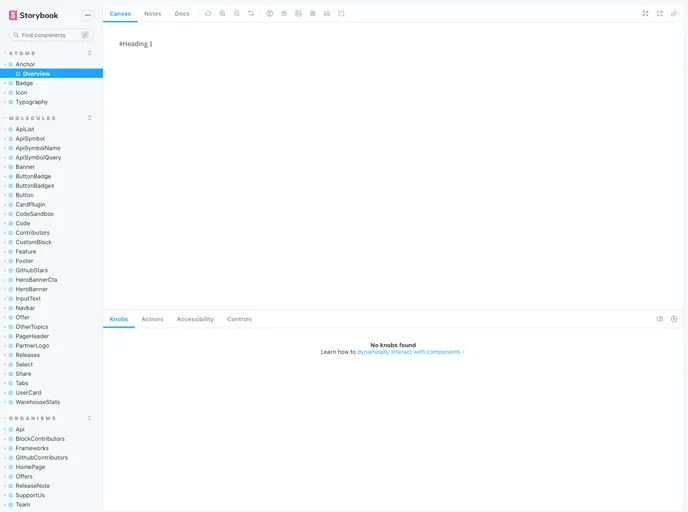The width and height of the screenshot is (688, 512).
Task: Click the zoom out magnifier icon
Action: 237,14
